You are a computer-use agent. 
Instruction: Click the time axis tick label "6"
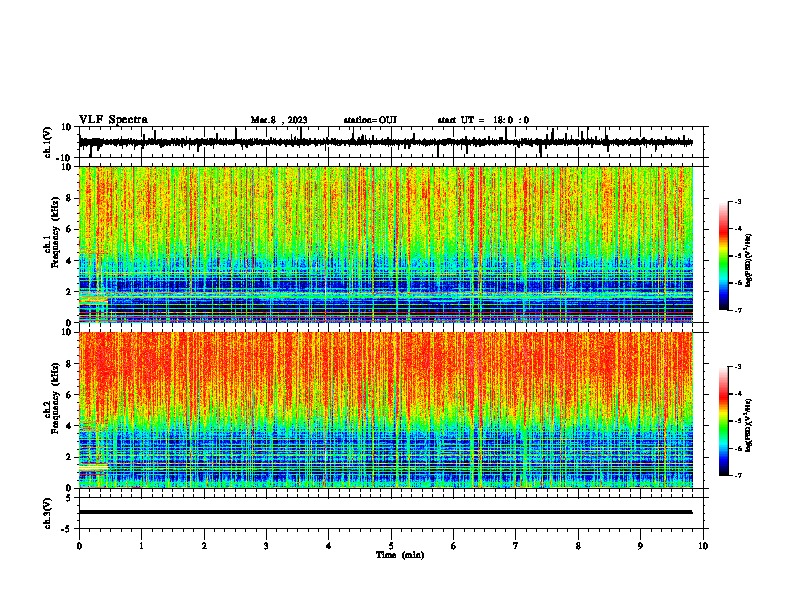point(453,546)
